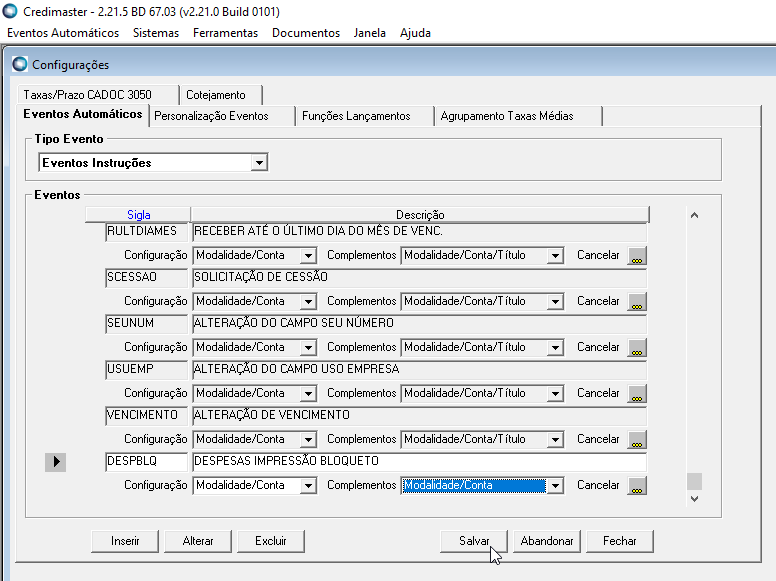Click the ALTERAÇÃO DO CAMPO USO EMPRESA field
The width and height of the screenshot is (776, 581).
tap(419, 369)
